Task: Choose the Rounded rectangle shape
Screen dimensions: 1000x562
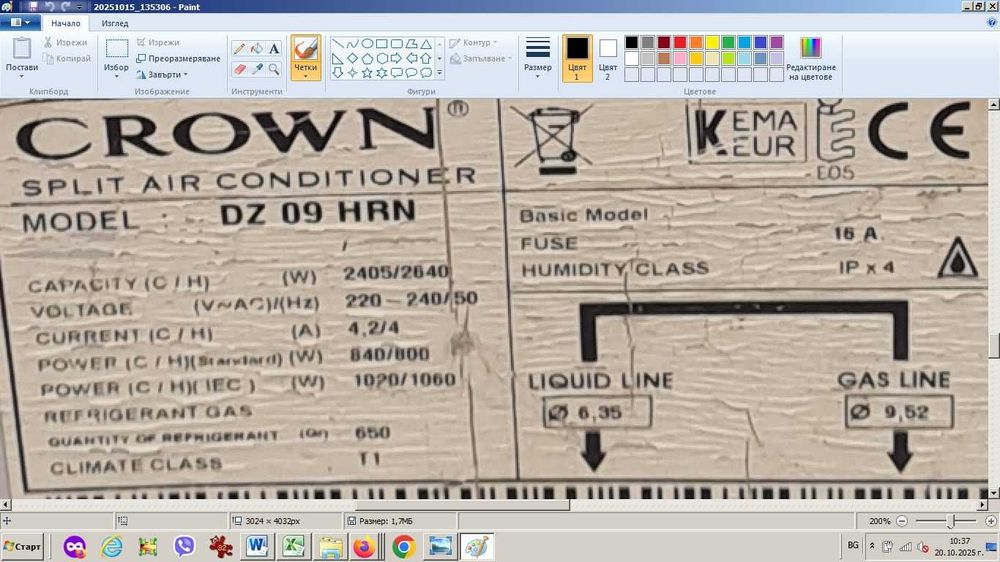Action: [x=397, y=44]
